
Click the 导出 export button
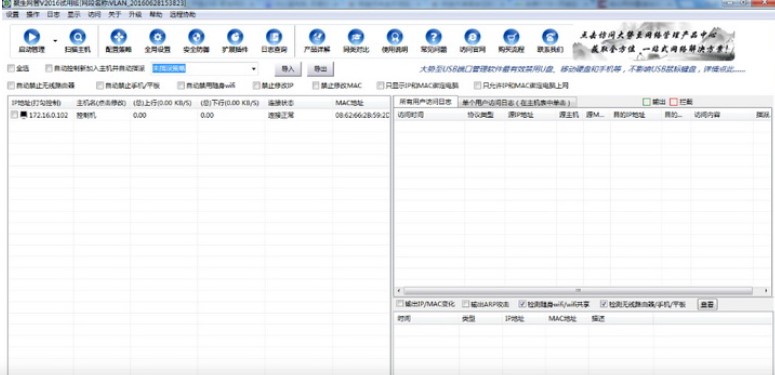320,69
